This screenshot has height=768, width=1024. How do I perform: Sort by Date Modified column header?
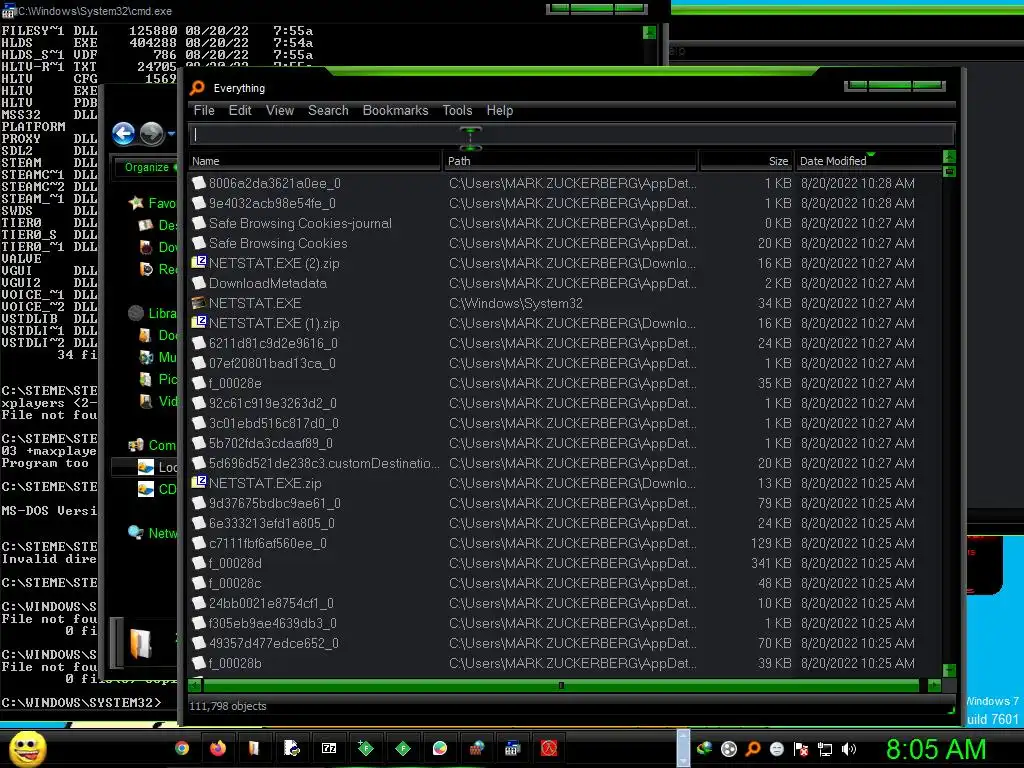coord(869,161)
